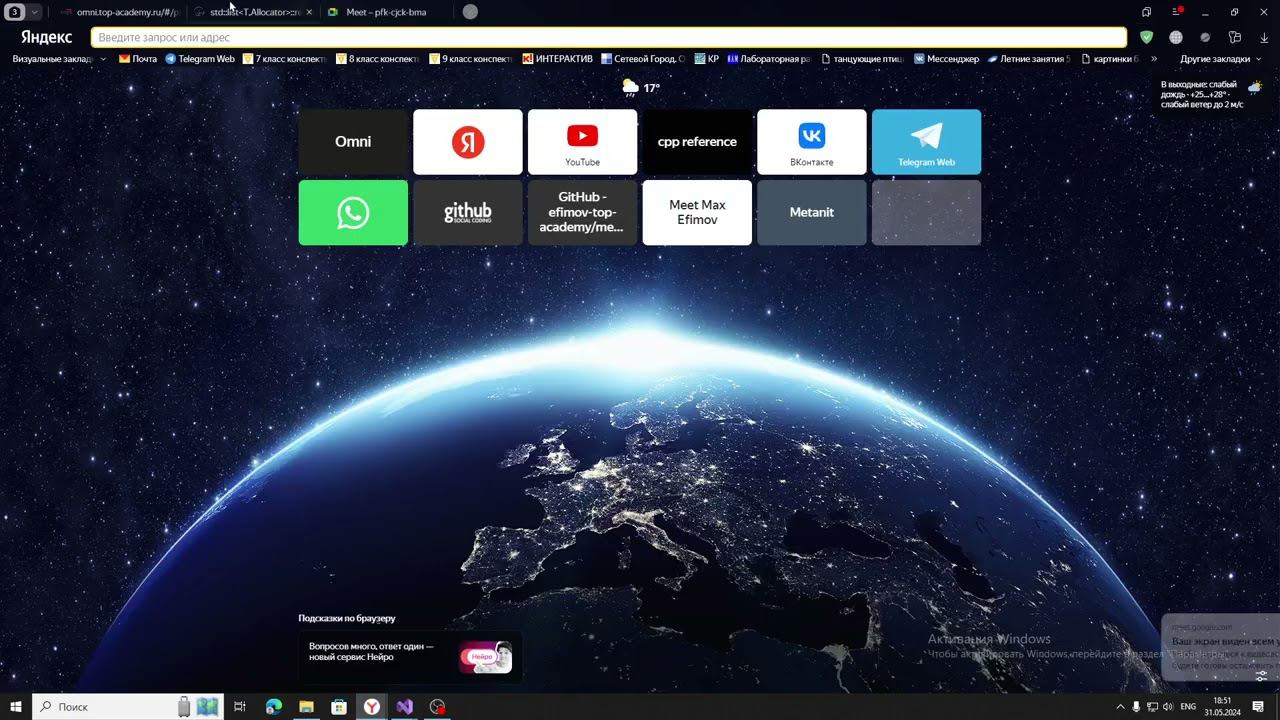The image size is (1280, 720).
Task: Open the Metanit speed dial tile
Action: coord(812,212)
